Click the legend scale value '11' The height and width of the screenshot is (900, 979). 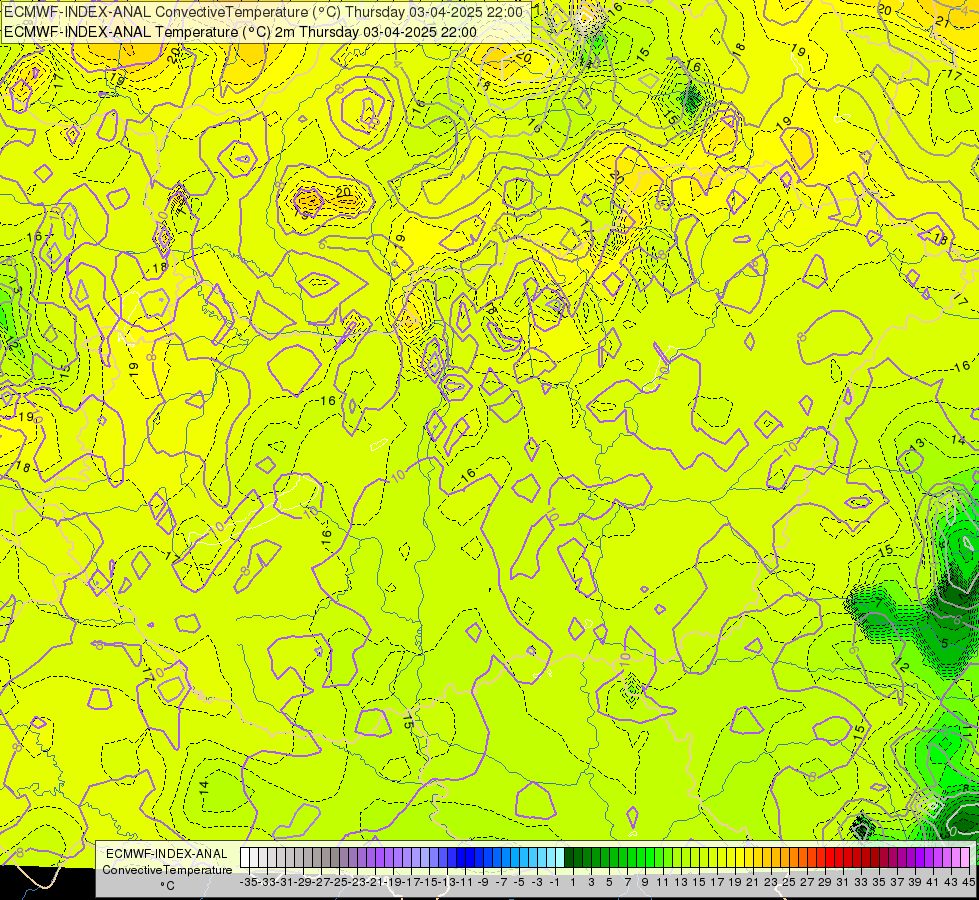(662, 882)
